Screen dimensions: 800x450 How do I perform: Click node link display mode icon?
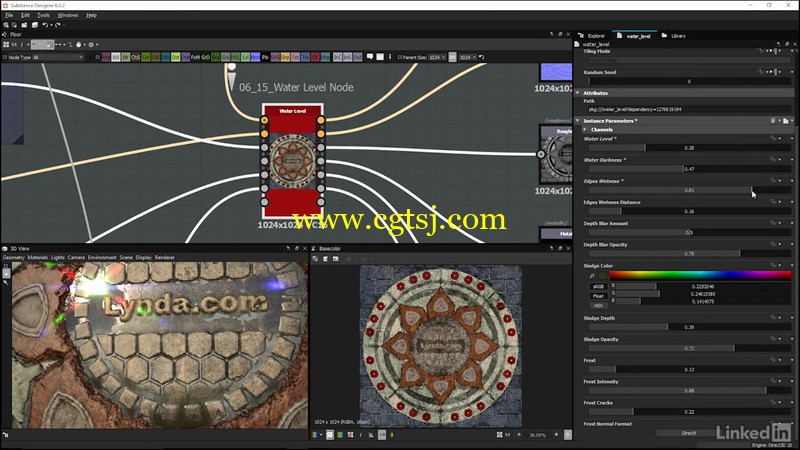(x=70, y=44)
